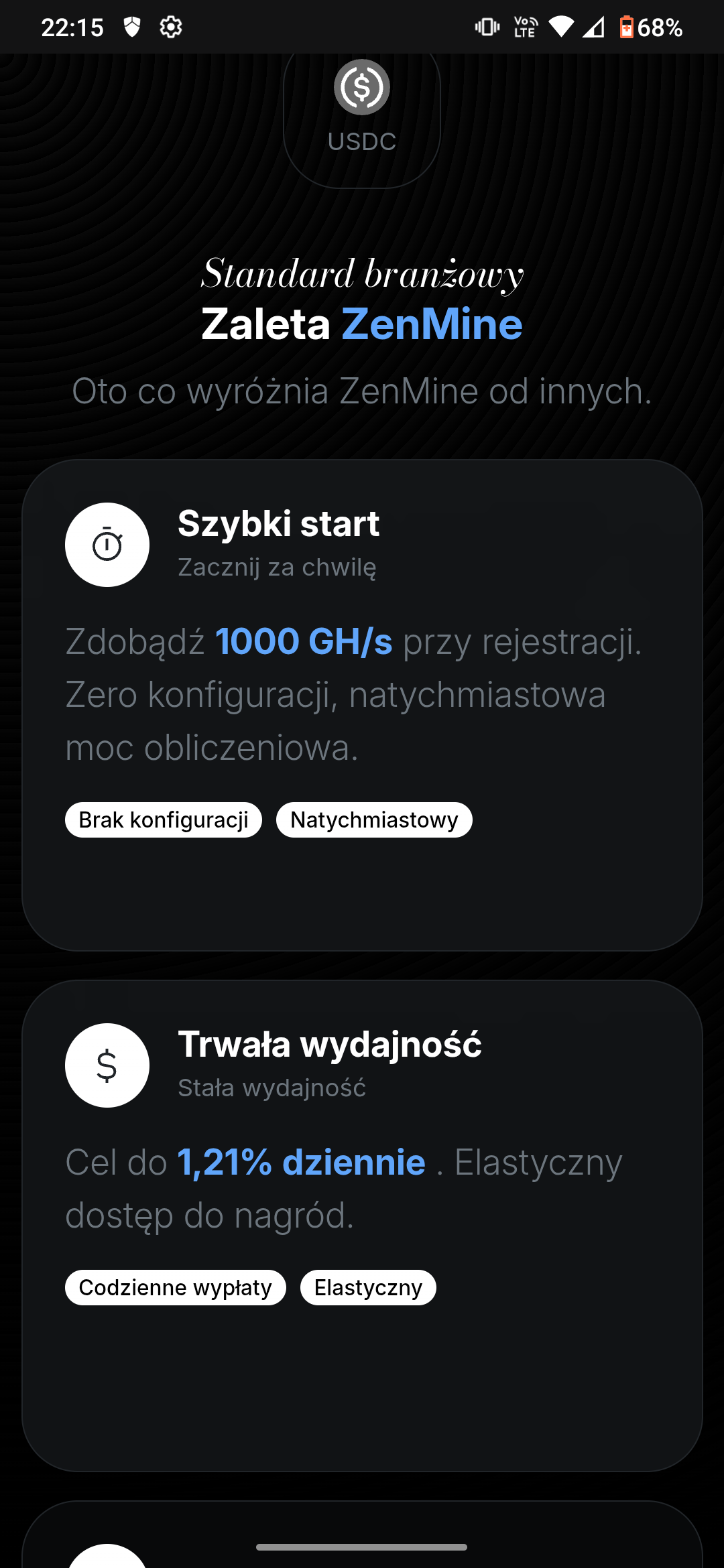Tap the Elastyczny tag
The image size is (724, 1568).
point(368,1287)
